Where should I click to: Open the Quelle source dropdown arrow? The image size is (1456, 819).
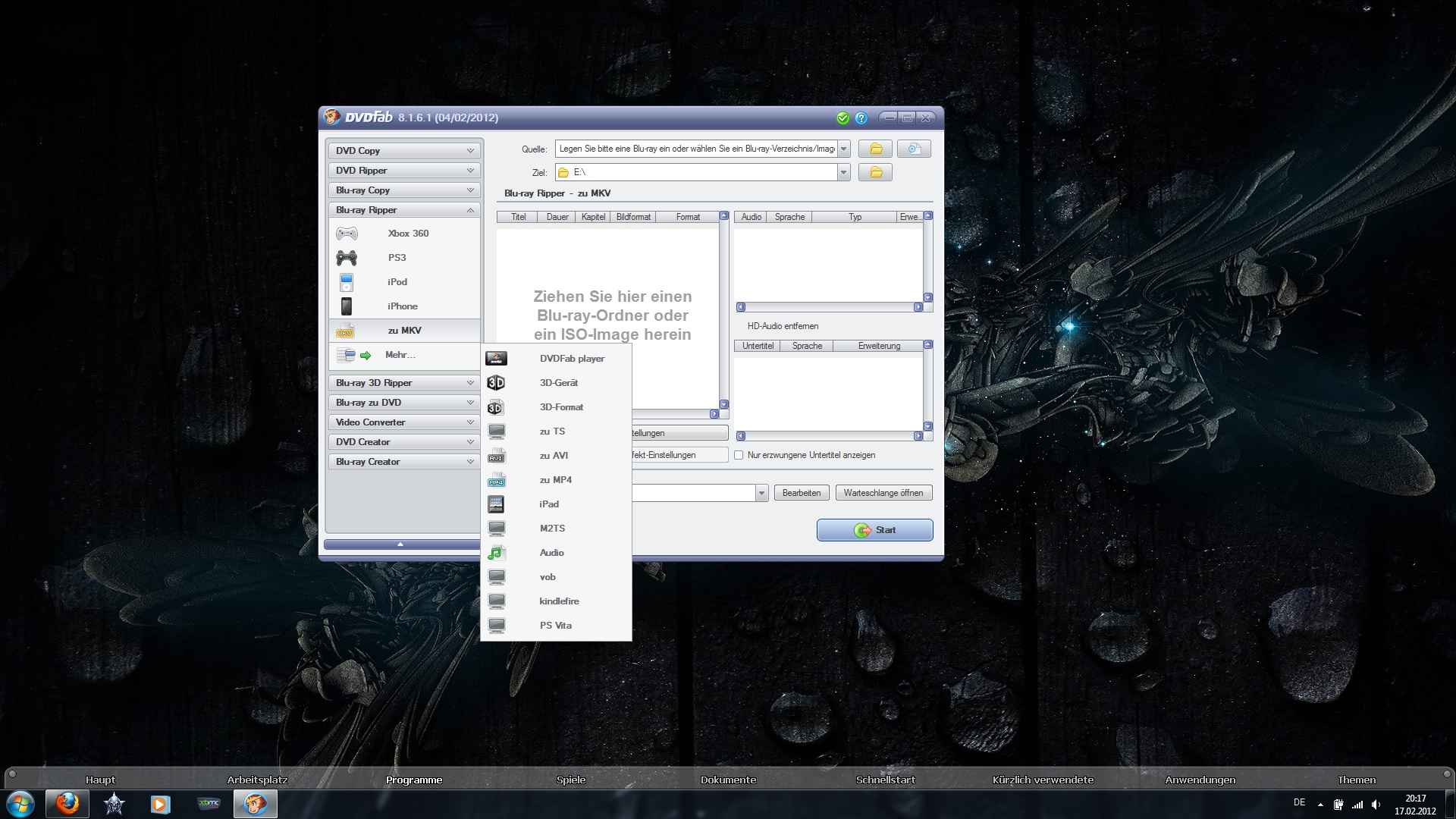(x=843, y=149)
